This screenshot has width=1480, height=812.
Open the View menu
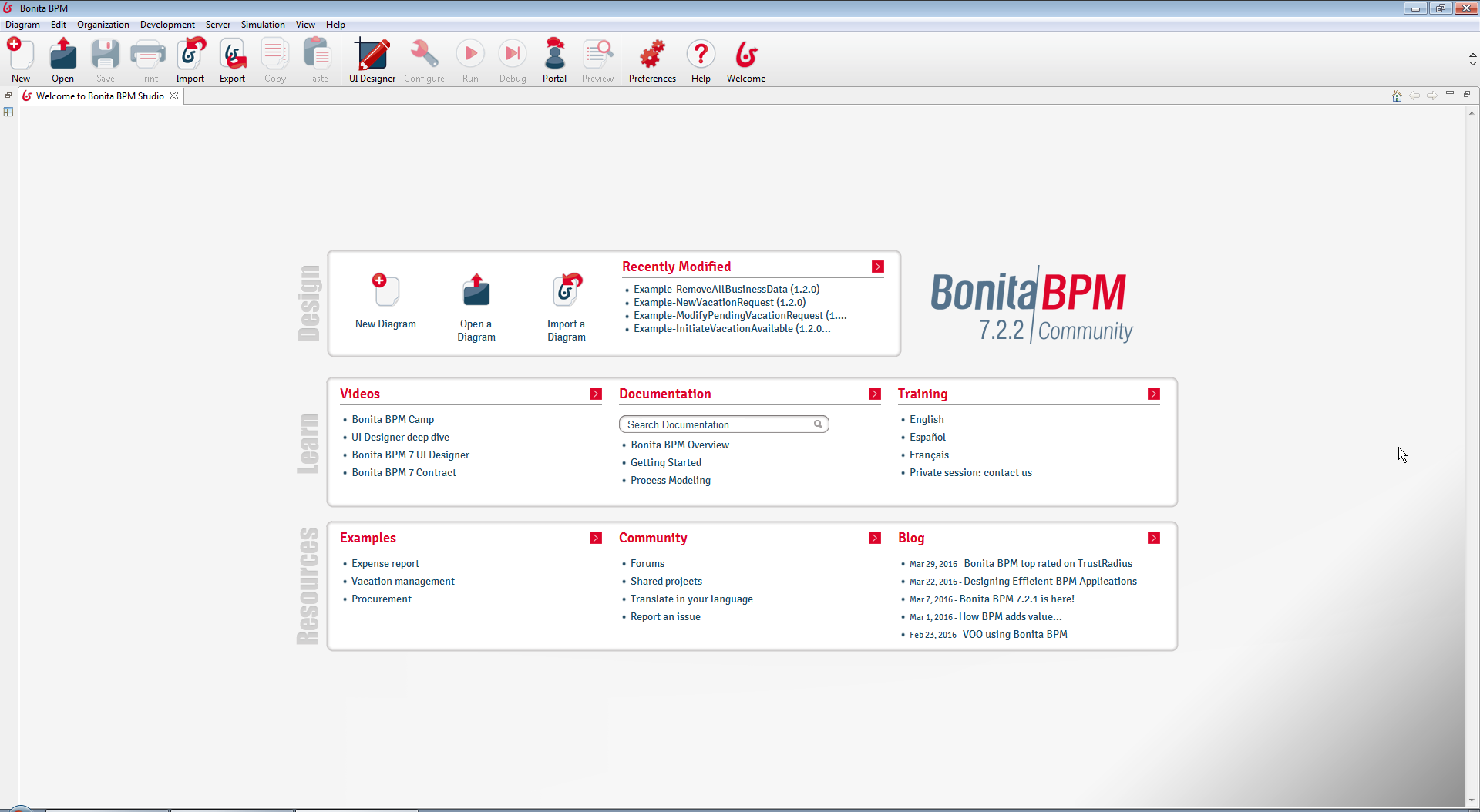[305, 25]
